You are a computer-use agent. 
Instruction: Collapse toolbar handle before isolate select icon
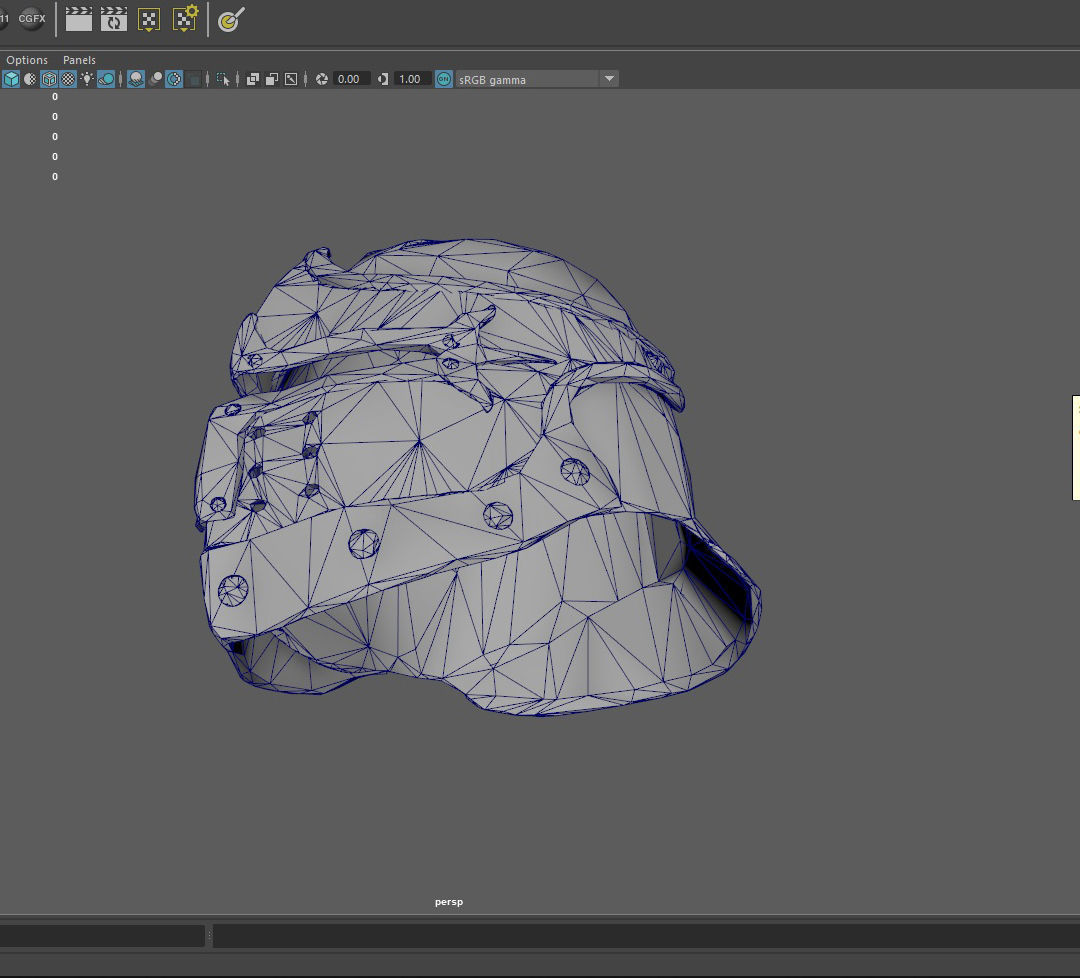207,79
